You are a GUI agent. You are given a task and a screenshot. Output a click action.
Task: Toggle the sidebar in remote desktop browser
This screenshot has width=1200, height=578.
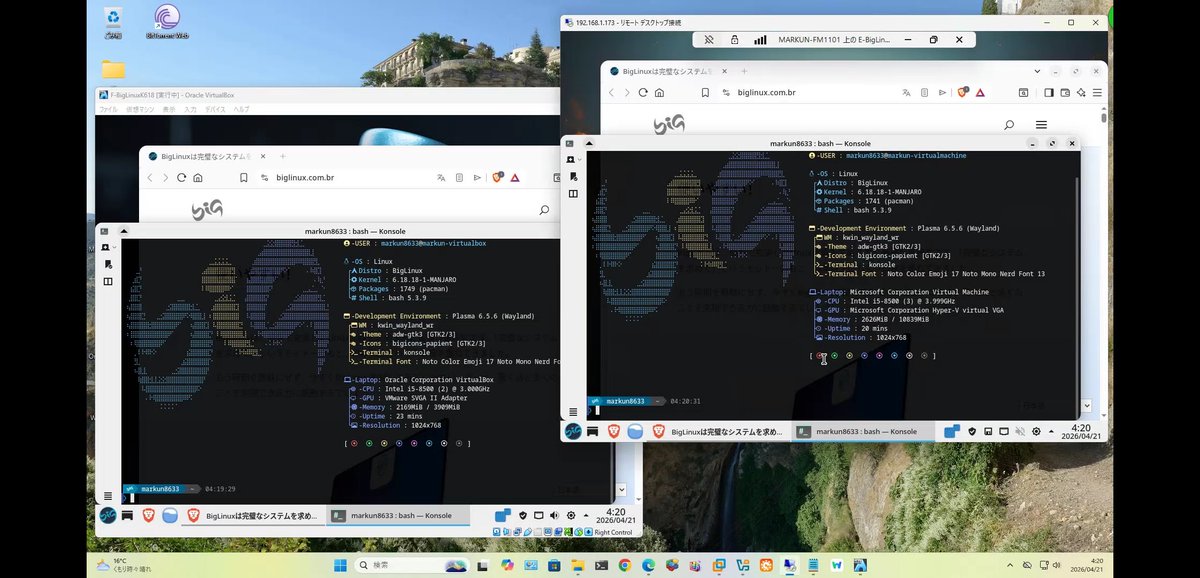click(1049, 92)
